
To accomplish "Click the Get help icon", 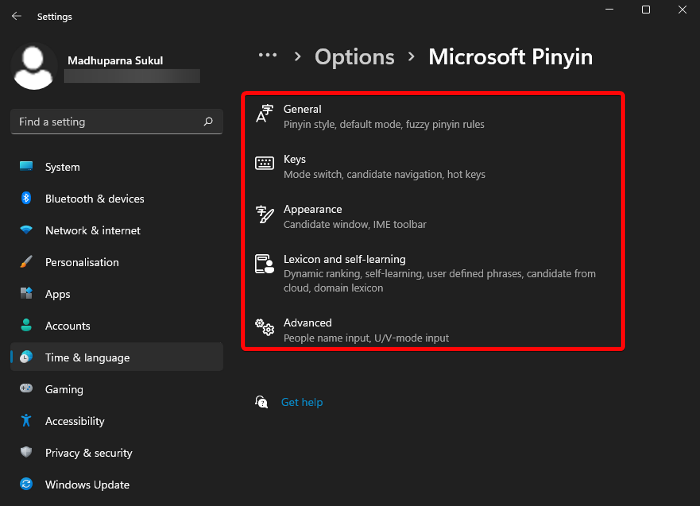I will click(262, 402).
